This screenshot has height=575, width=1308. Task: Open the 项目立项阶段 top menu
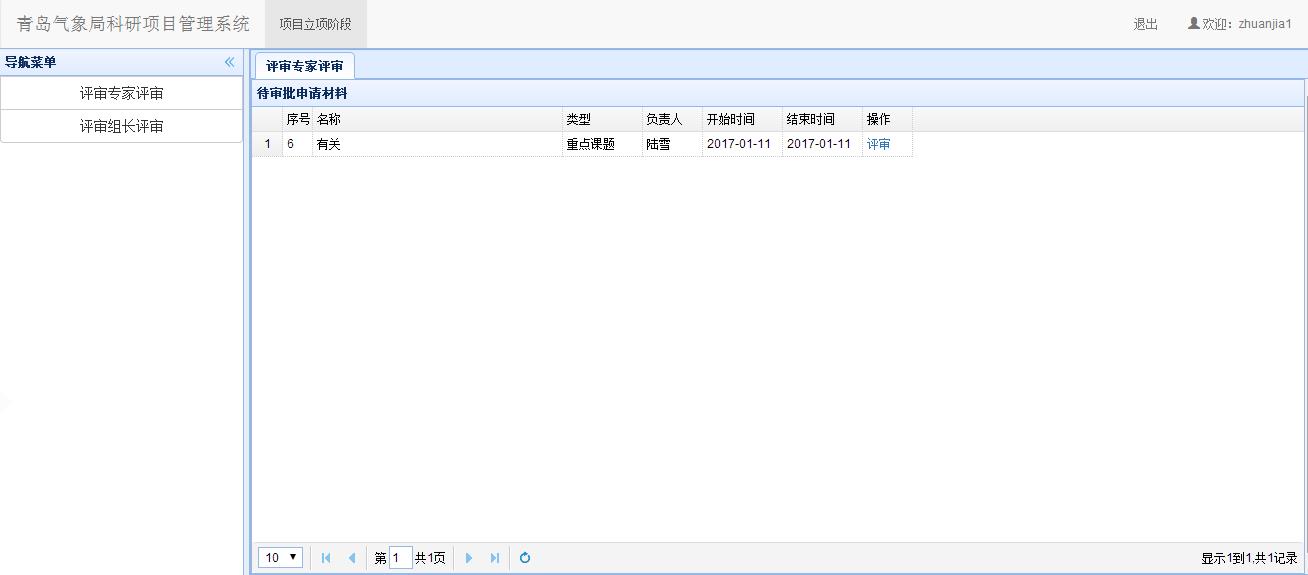point(315,24)
